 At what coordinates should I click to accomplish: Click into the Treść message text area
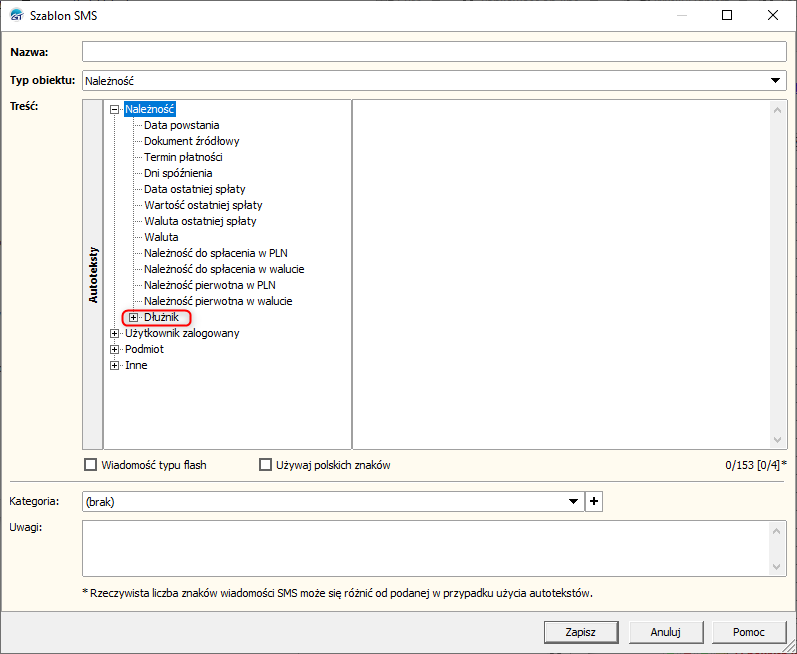click(561, 274)
